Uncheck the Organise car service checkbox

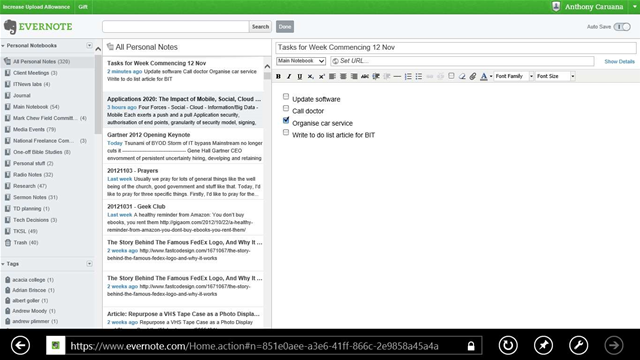286,120
